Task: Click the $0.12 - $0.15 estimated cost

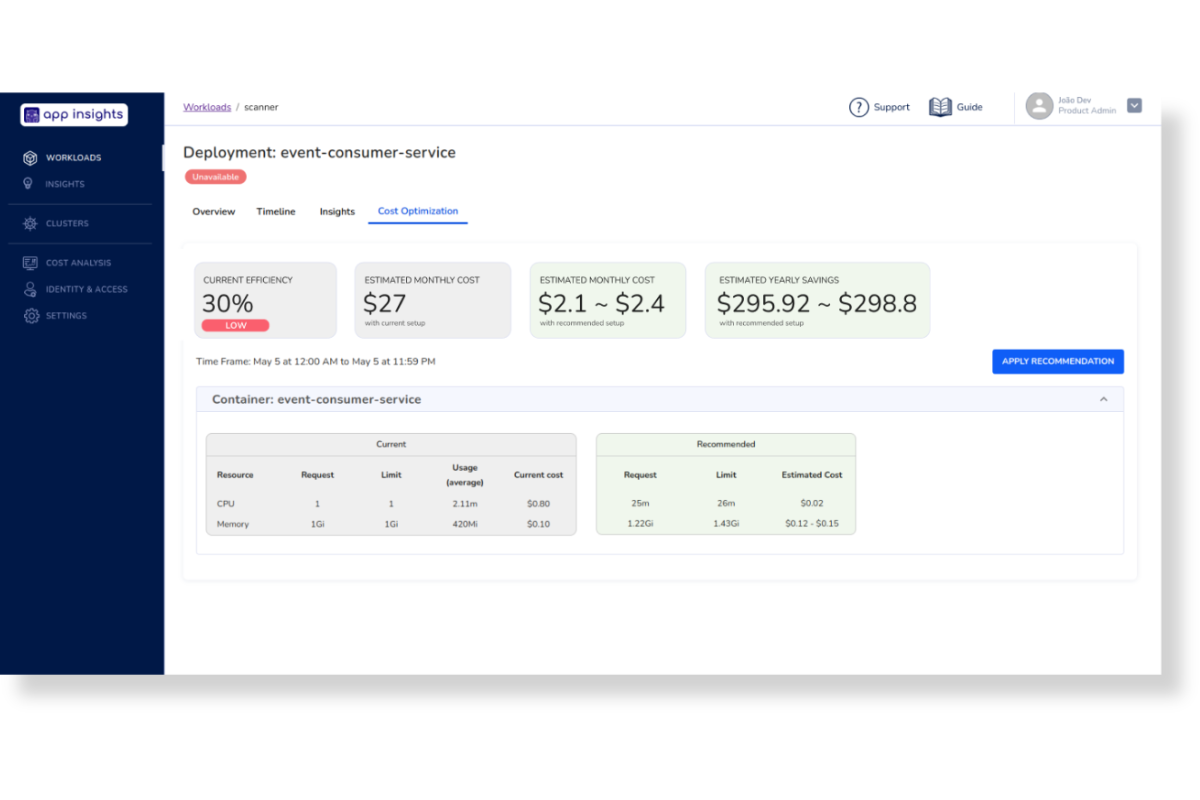Action: tap(812, 524)
